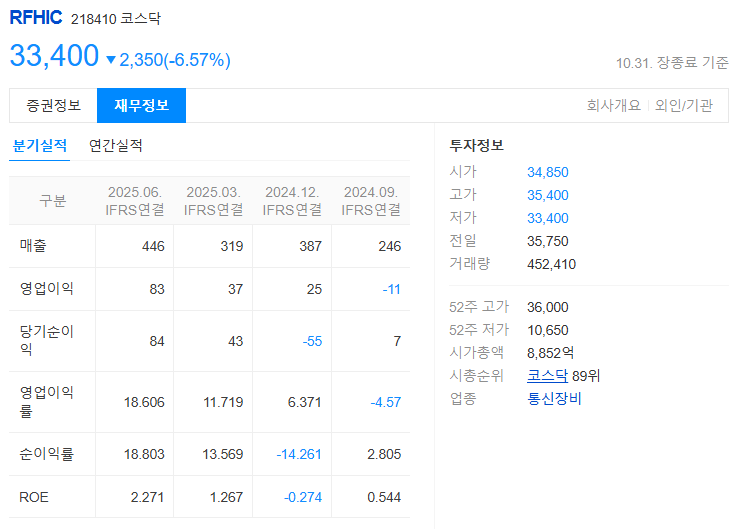
Task: Click the 2,350(-6.57%) change value
Action: pos(175,60)
